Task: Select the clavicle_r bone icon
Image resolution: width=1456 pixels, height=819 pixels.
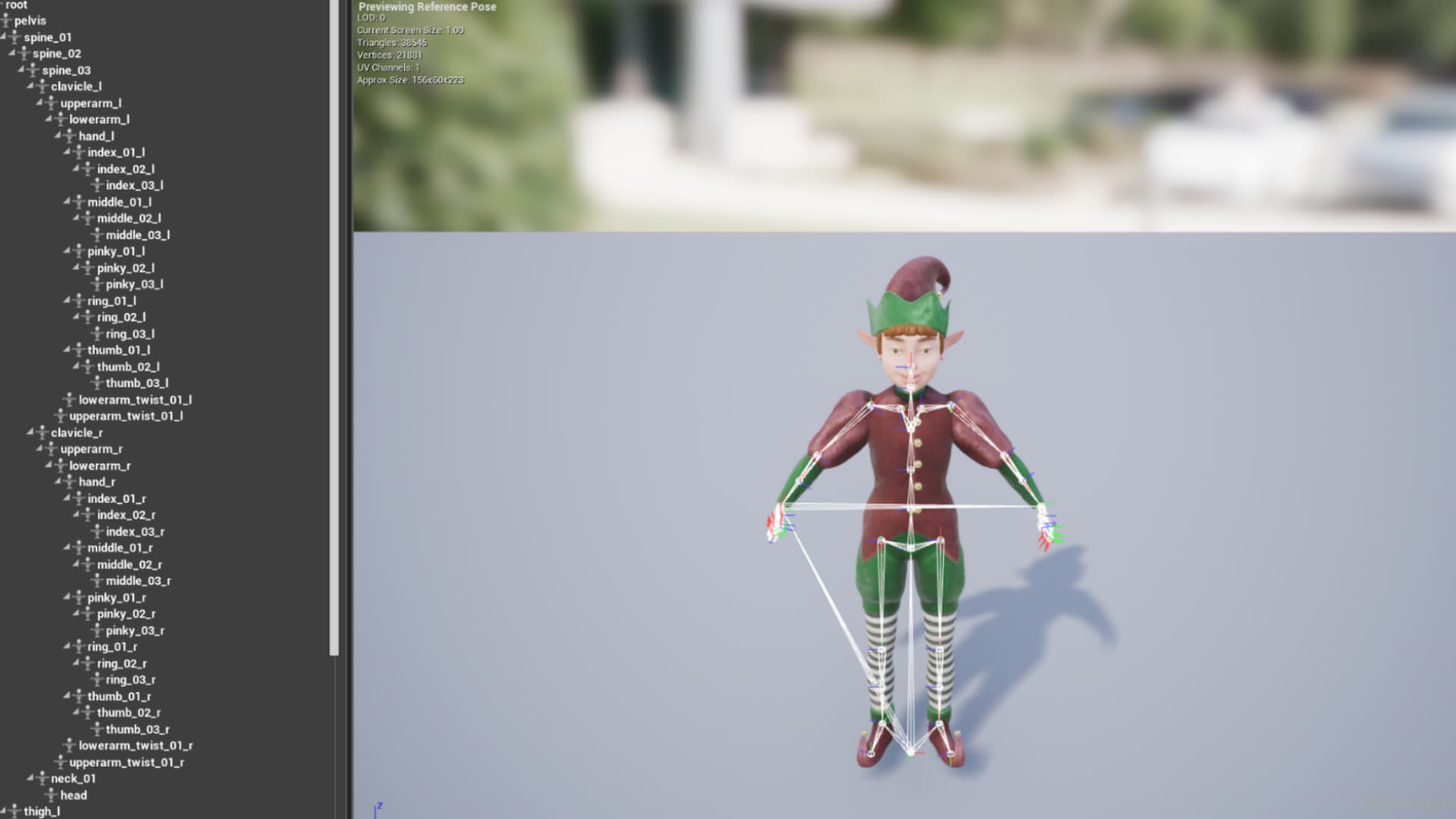Action: pos(42,432)
